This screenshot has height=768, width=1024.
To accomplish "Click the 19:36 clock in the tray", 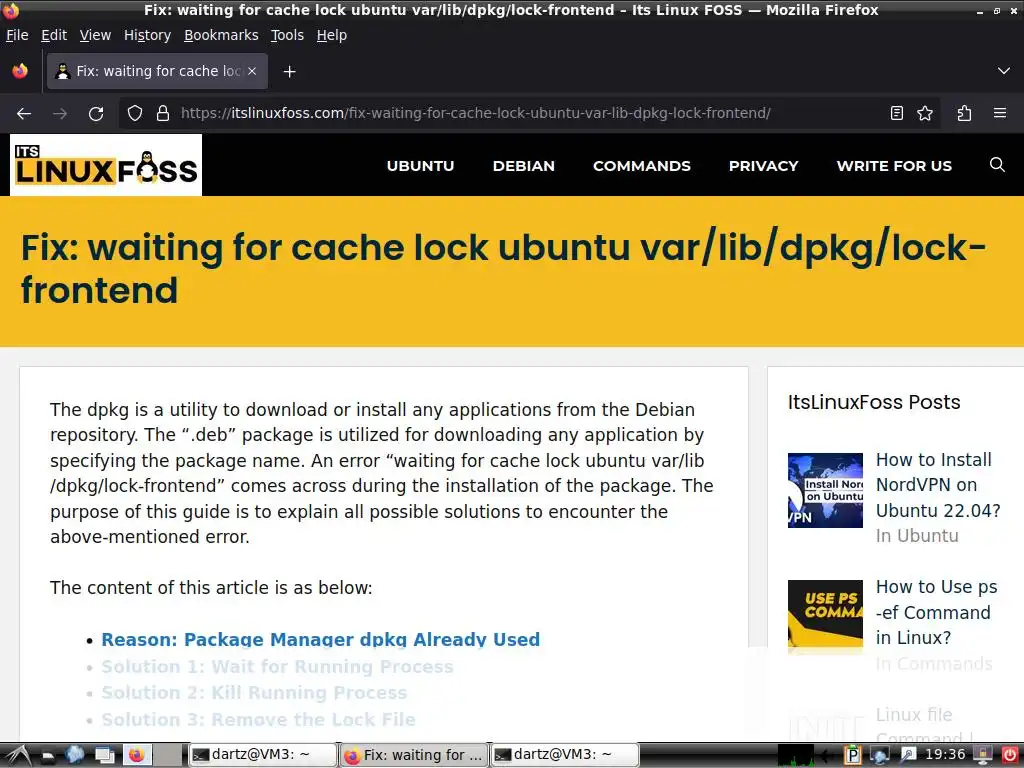I will click(x=944, y=754).
